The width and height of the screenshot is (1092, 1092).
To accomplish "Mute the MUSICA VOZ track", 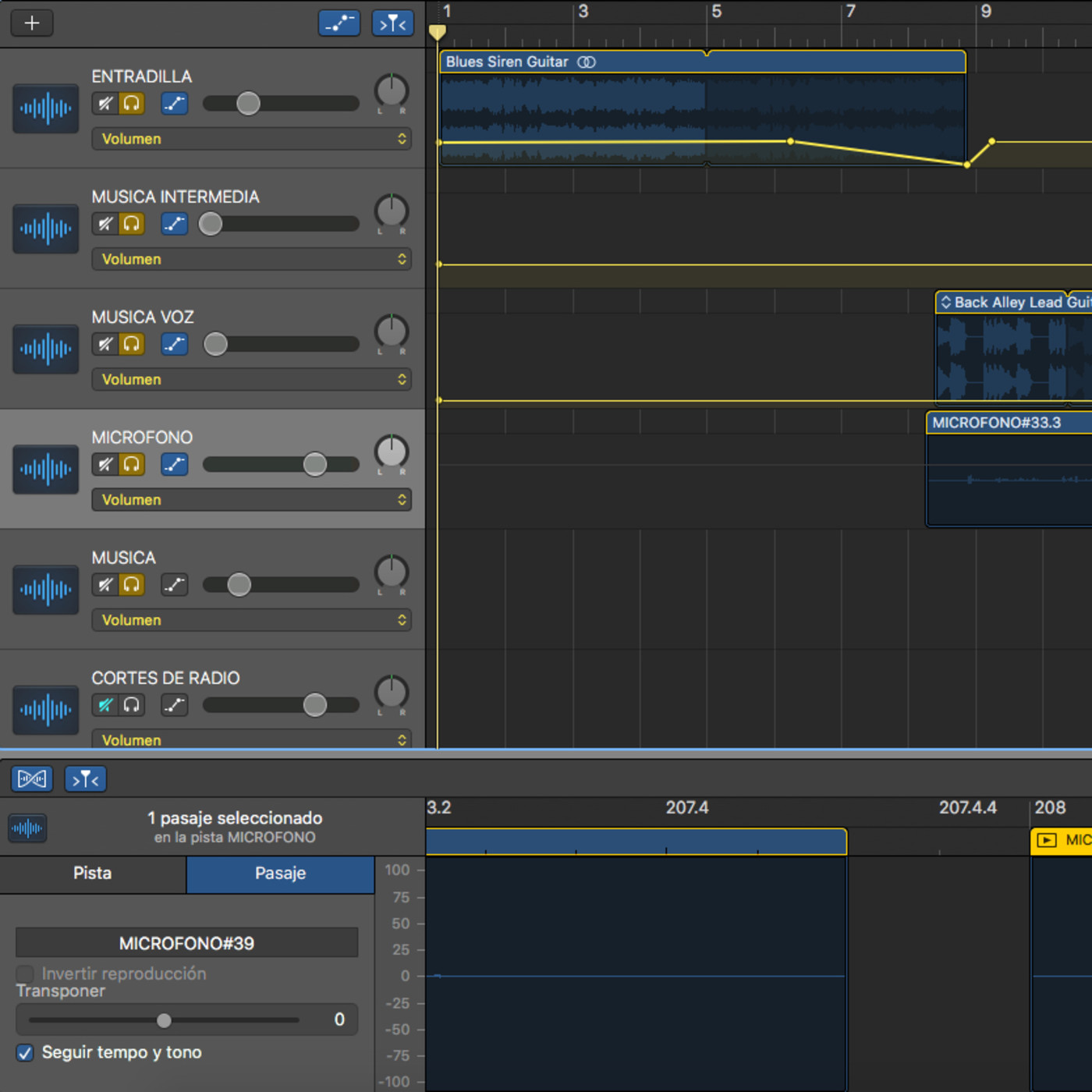I will (105, 344).
